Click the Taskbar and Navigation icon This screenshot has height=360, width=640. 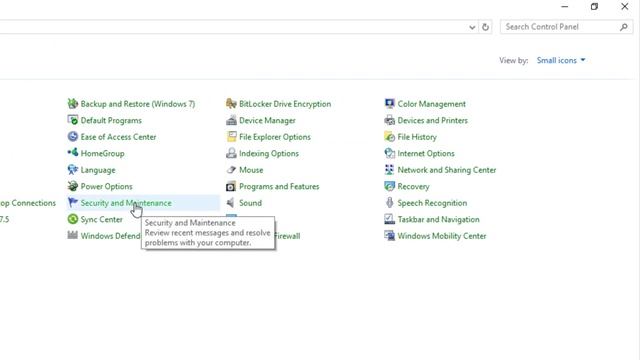point(389,219)
